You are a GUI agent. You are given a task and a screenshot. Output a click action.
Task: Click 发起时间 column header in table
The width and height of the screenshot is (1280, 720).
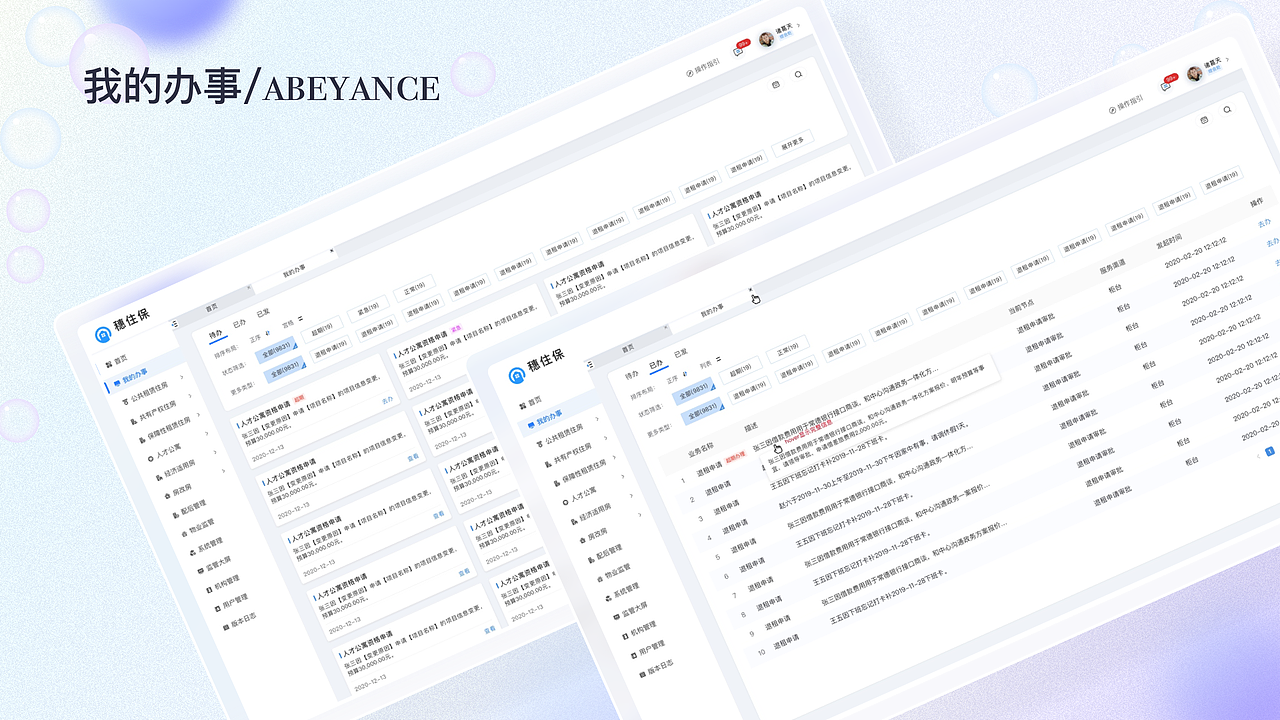1169,240
